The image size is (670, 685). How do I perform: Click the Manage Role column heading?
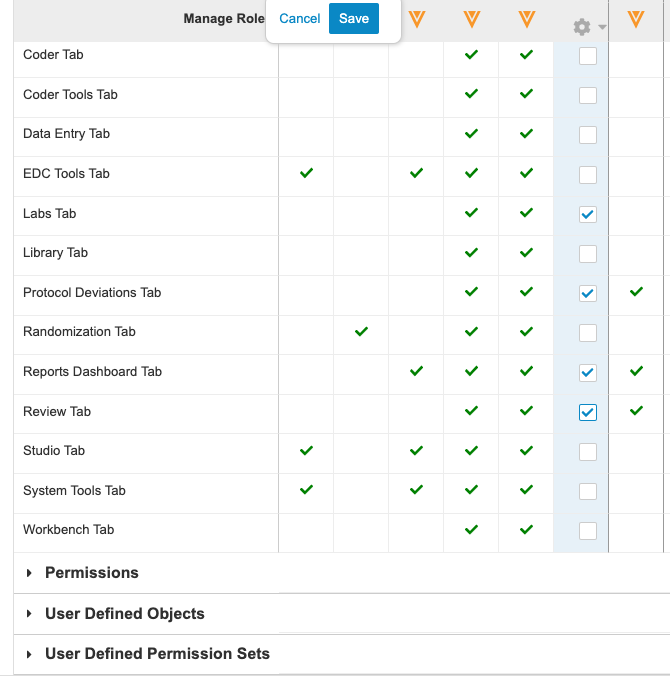click(x=224, y=19)
